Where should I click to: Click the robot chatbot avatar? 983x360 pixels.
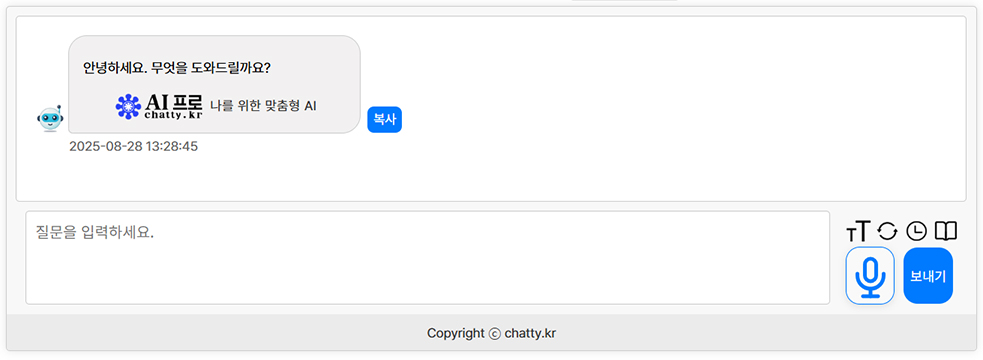[48, 119]
